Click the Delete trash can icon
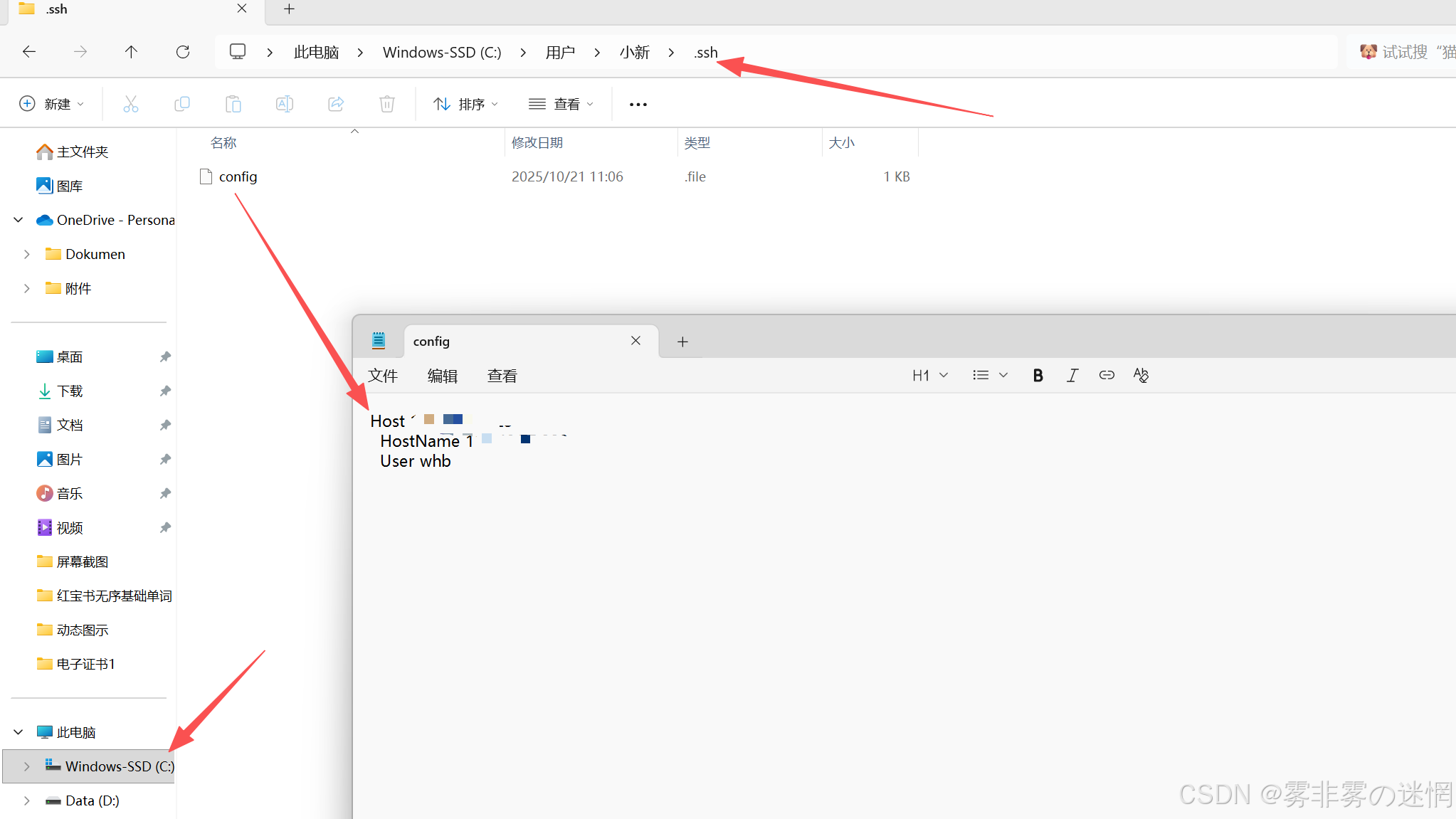1456x819 pixels. 386,104
